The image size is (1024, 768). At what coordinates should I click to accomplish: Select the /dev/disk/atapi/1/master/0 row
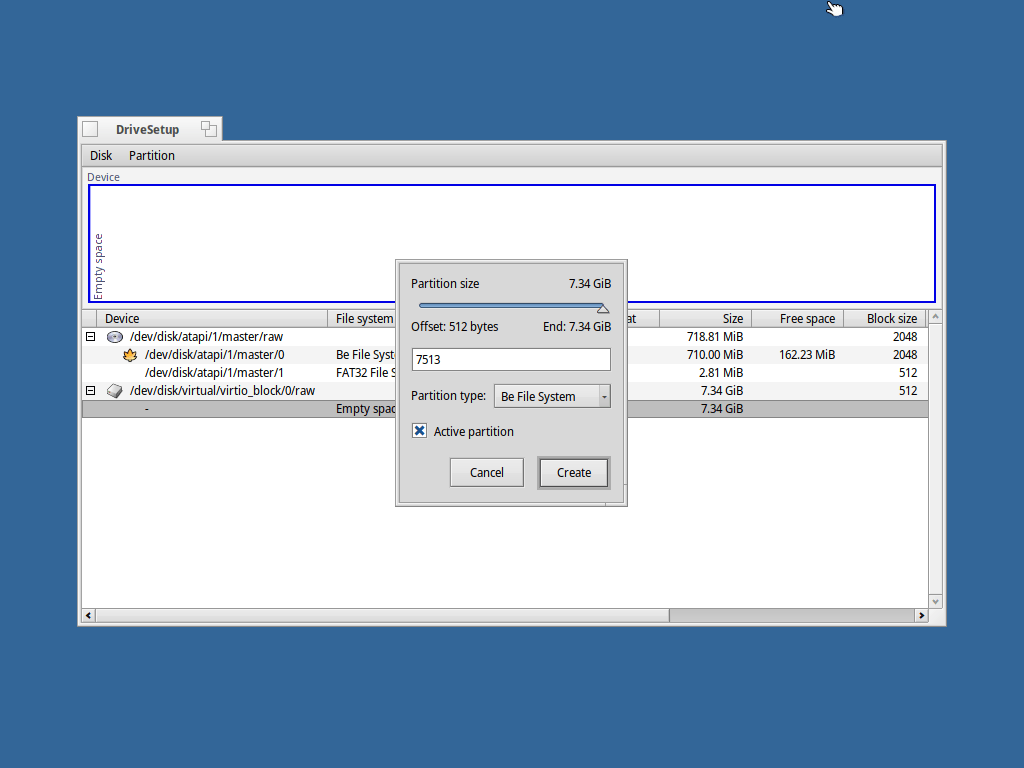click(505, 355)
